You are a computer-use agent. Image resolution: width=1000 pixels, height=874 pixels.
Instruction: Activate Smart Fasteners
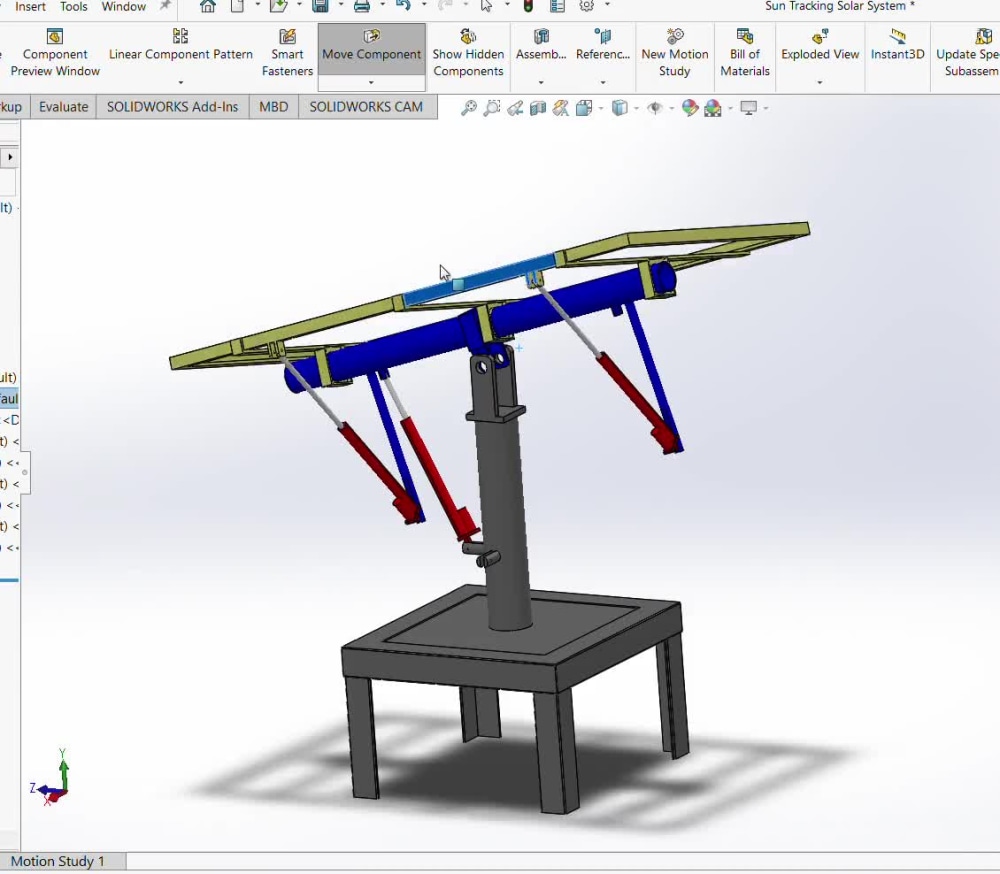tap(287, 52)
